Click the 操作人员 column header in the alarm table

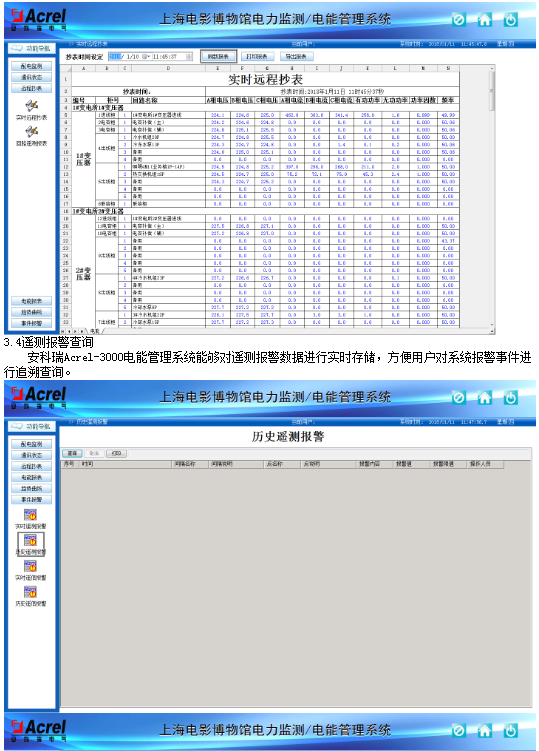pyautogui.click(x=485, y=464)
